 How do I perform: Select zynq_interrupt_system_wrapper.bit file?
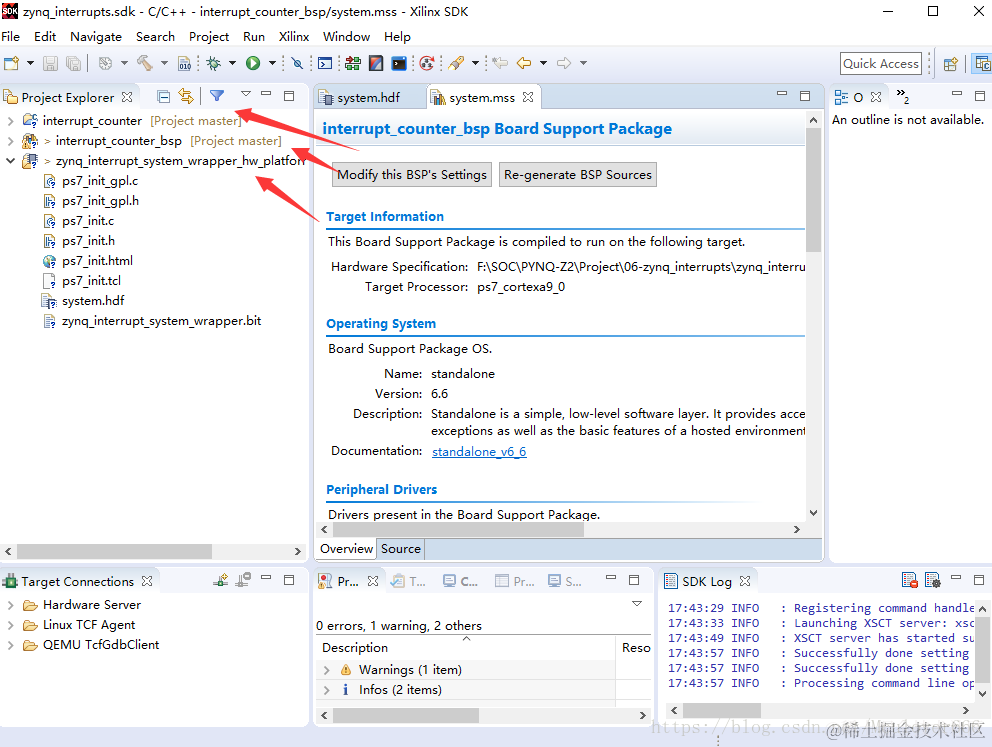coord(161,321)
